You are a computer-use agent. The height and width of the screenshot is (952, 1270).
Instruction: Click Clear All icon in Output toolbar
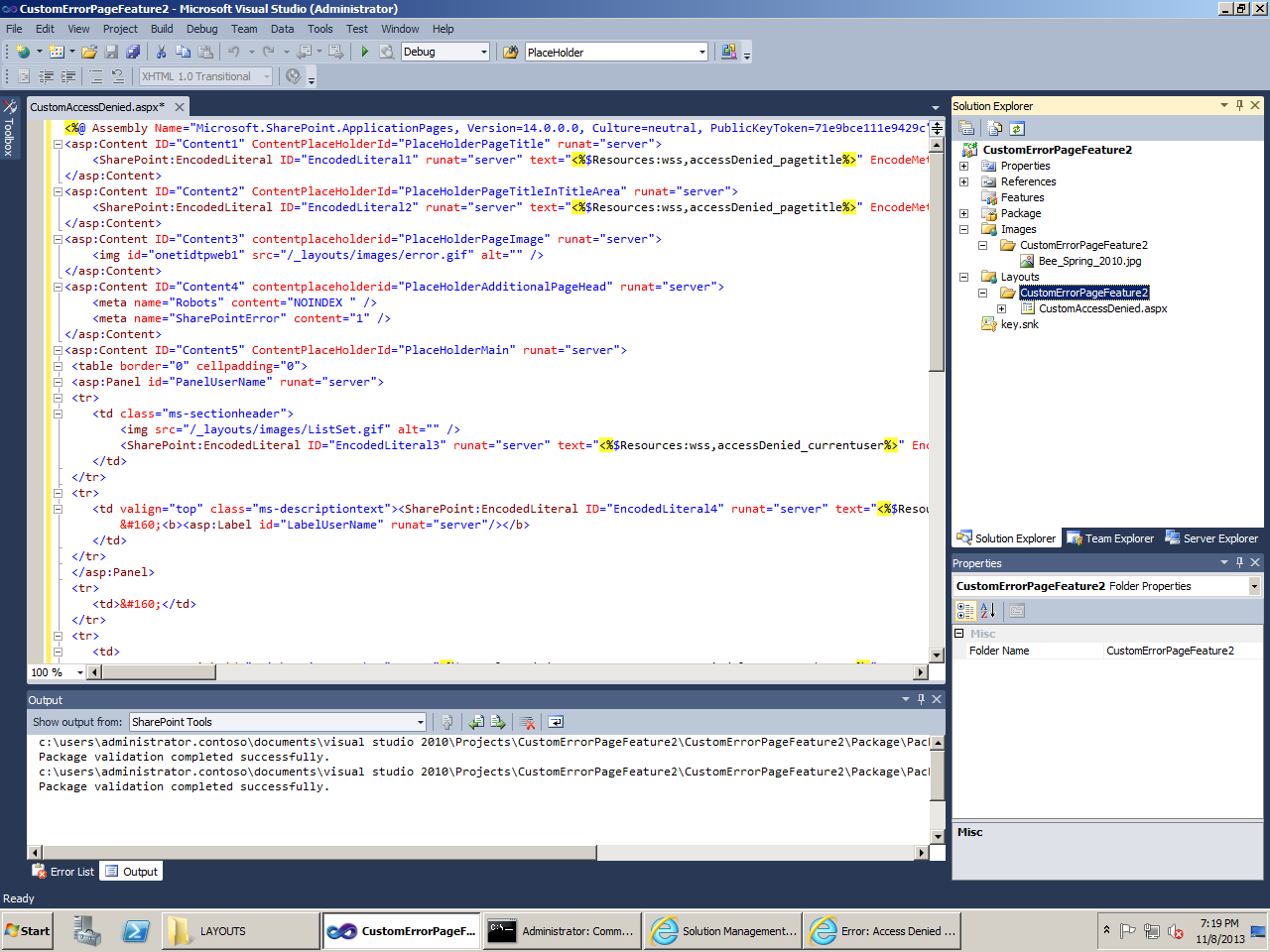[528, 722]
